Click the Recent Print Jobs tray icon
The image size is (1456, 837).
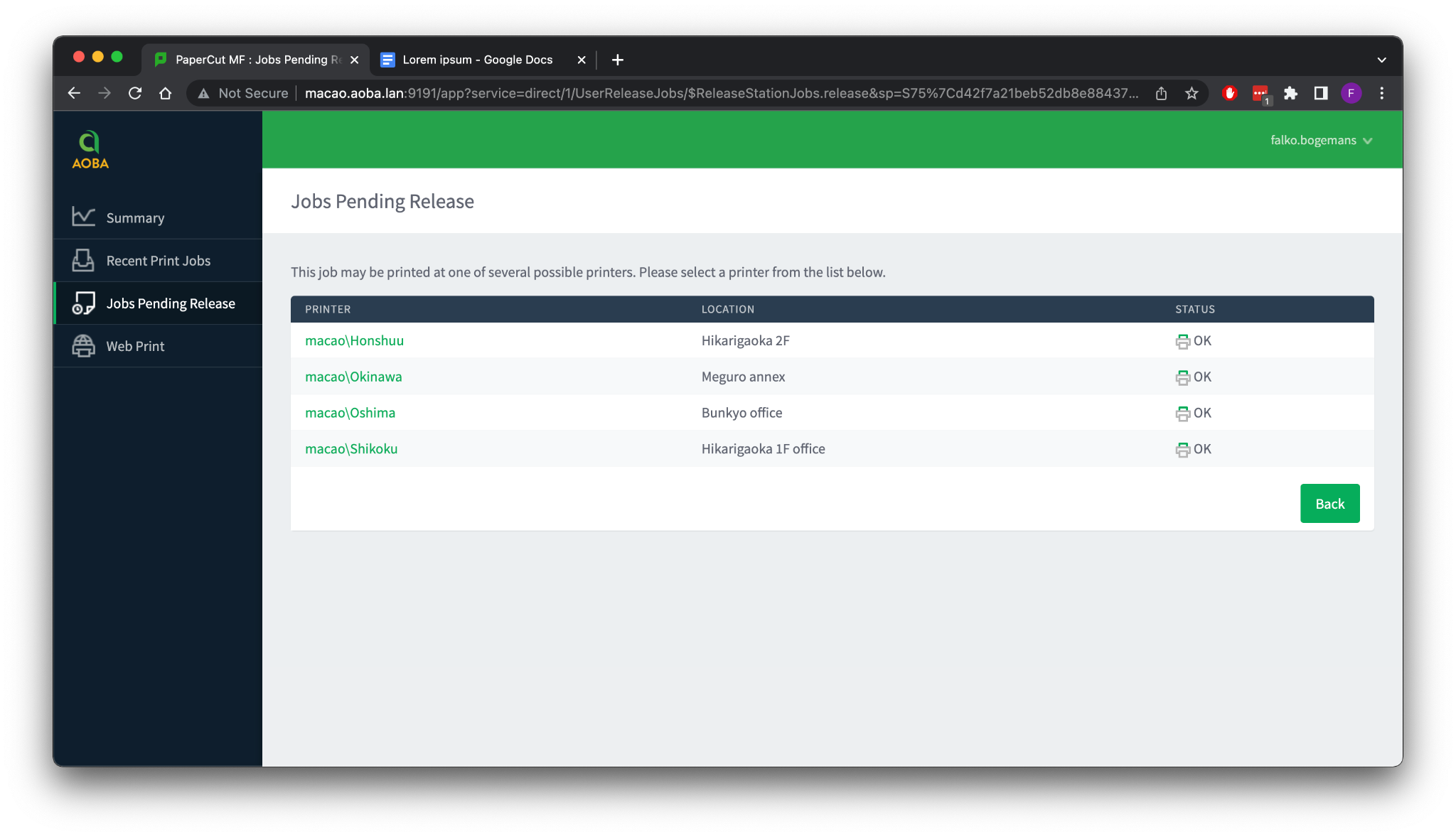[x=83, y=260]
